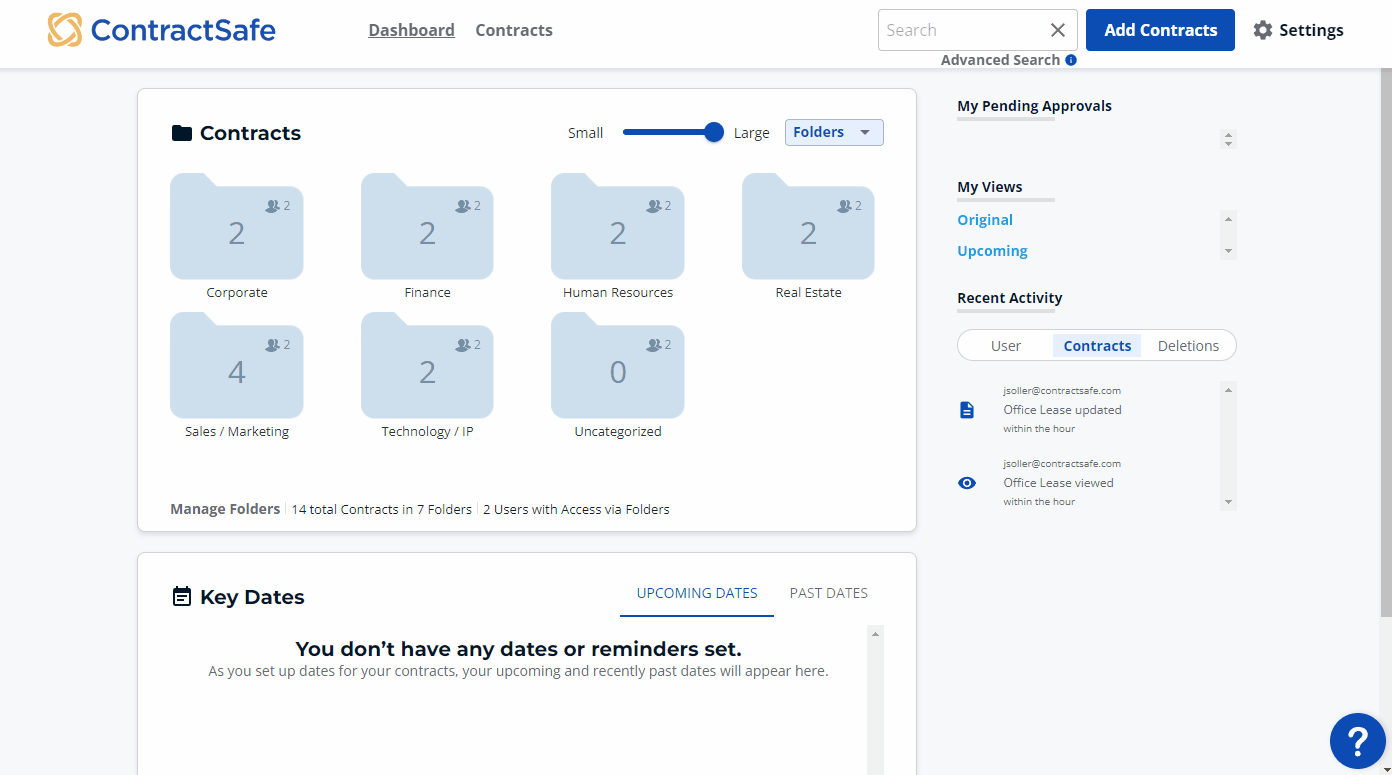
Task: Open the Uncategorized folder icon
Action: point(618,367)
